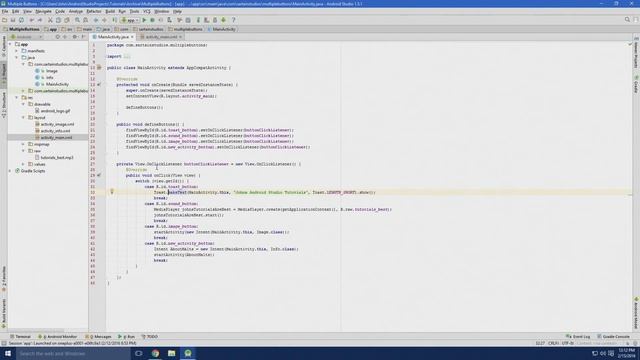Close the MainActivity.java tab
640x360 pixels.
point(132,37)
